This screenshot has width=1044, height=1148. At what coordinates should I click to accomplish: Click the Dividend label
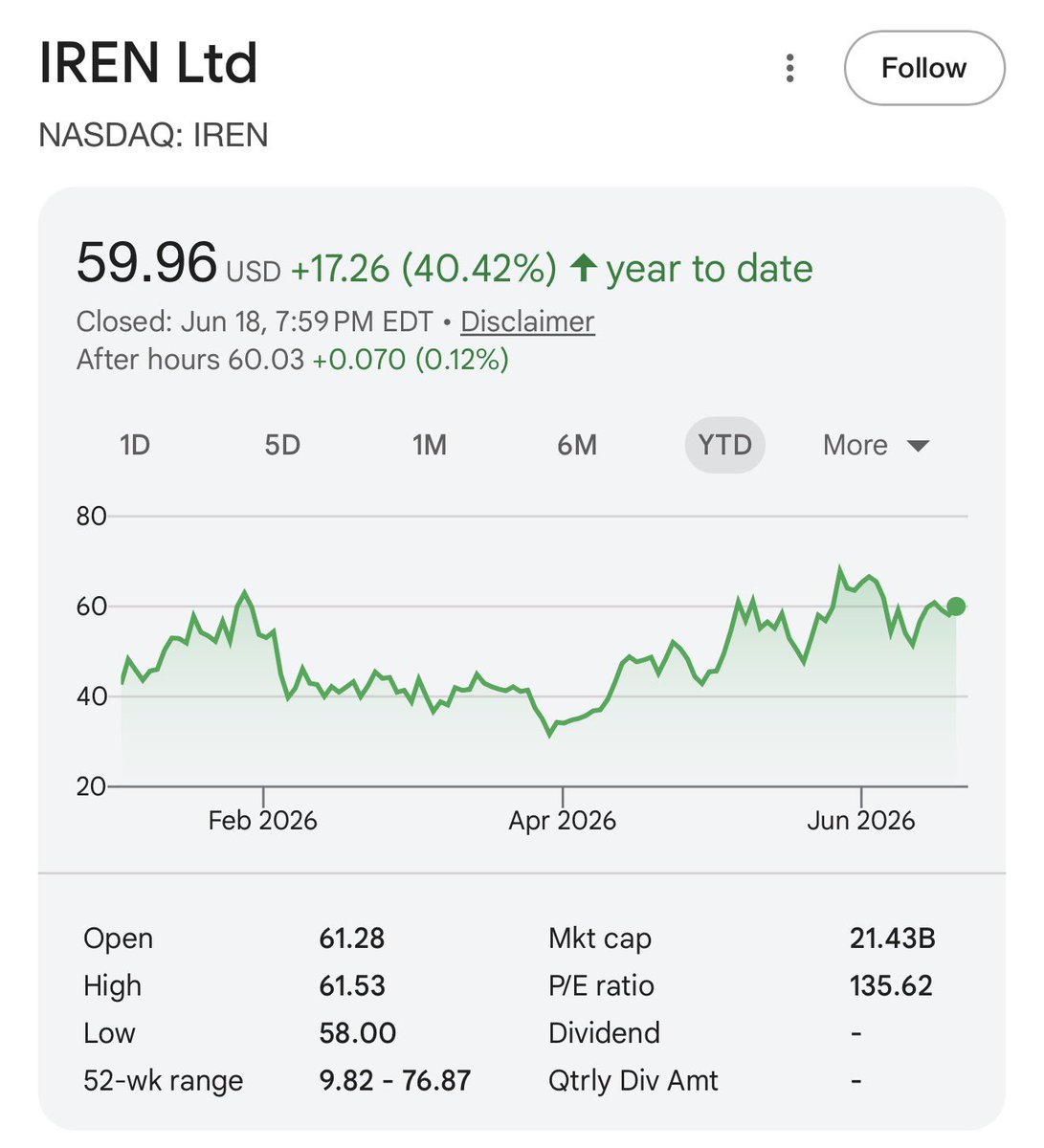click(x=604, y=1033)
